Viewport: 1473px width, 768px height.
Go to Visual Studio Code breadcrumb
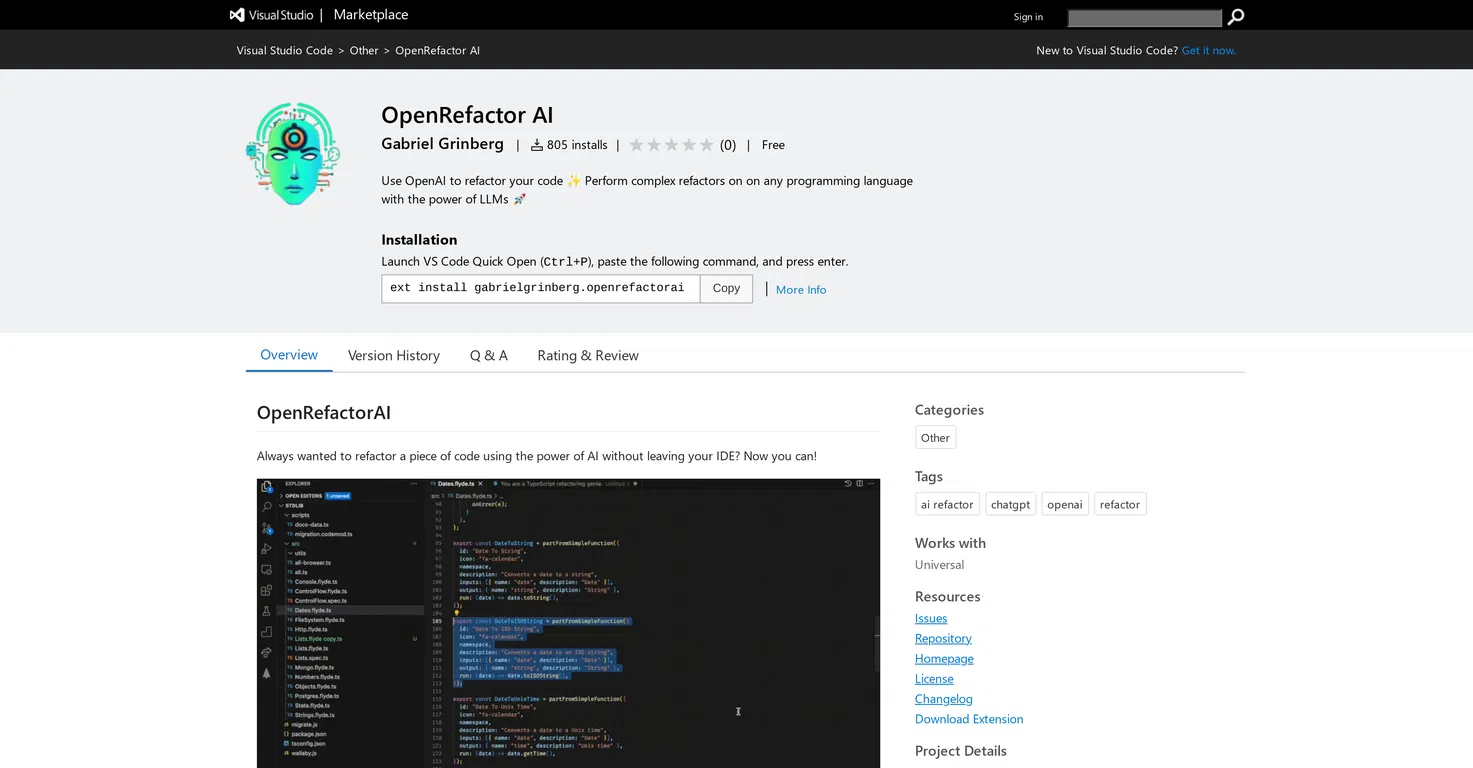pyautogui.click(x=285, y=50)
